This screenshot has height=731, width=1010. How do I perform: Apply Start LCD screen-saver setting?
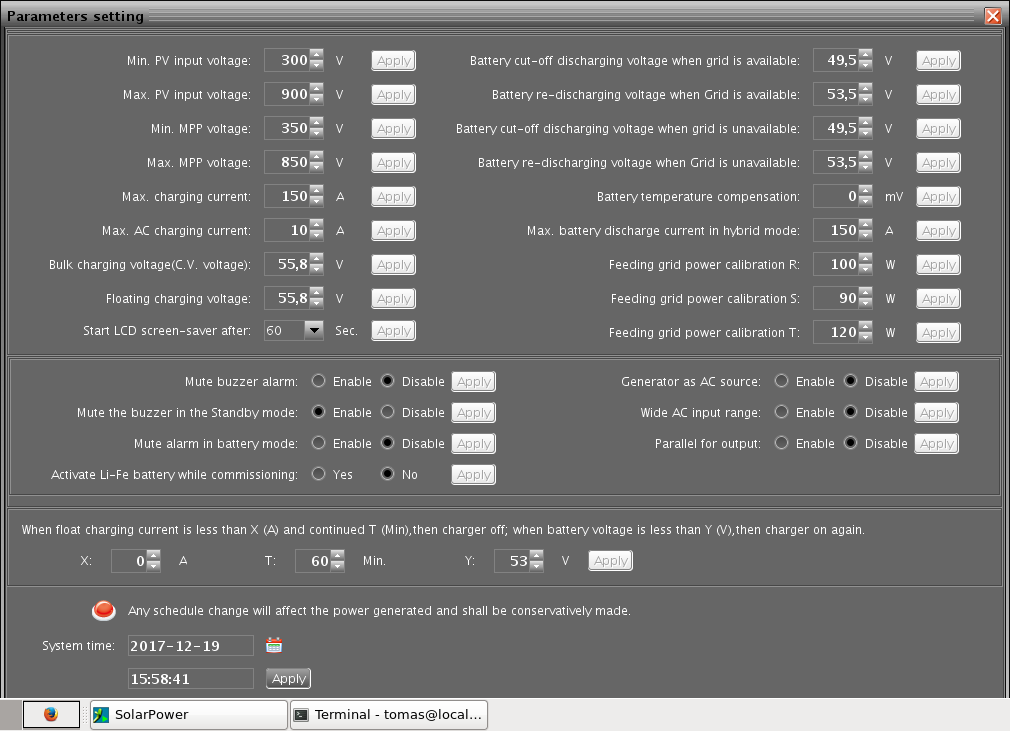pos(394,330)
